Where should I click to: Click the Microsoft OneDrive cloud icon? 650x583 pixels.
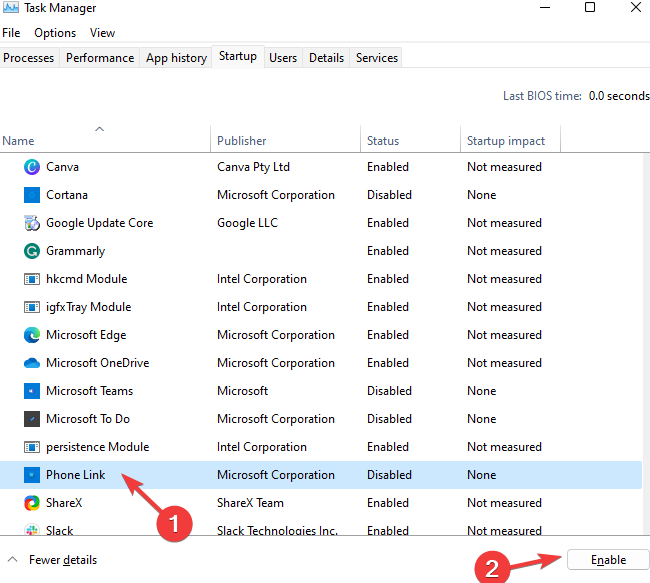(31, 363)
